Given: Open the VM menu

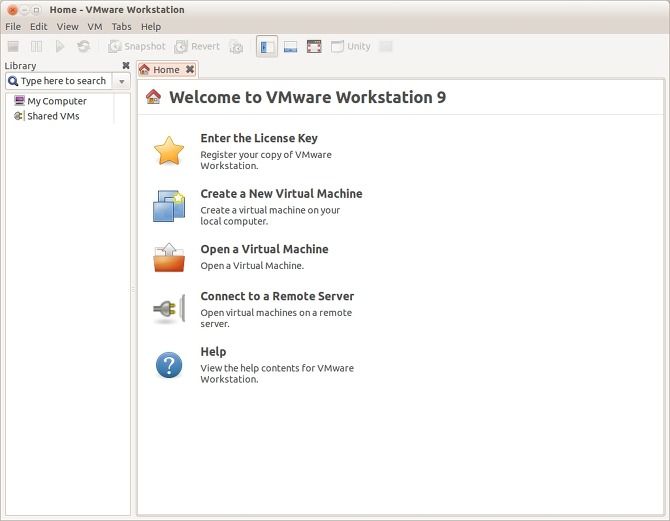Looking at the screenshot, I should click(95, 26).
